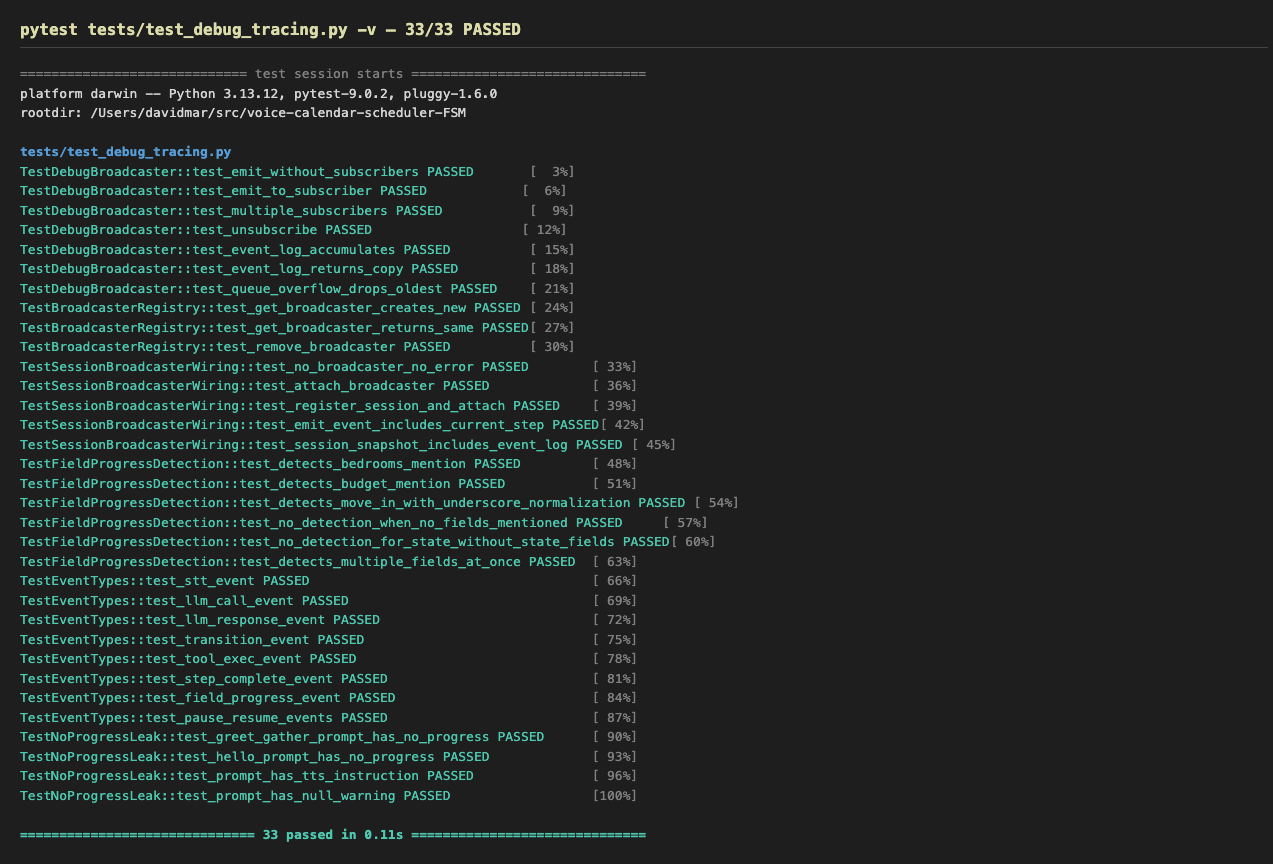Click the [100%] progress indicator
This screenshot has height=864, width=1273.
614,796
